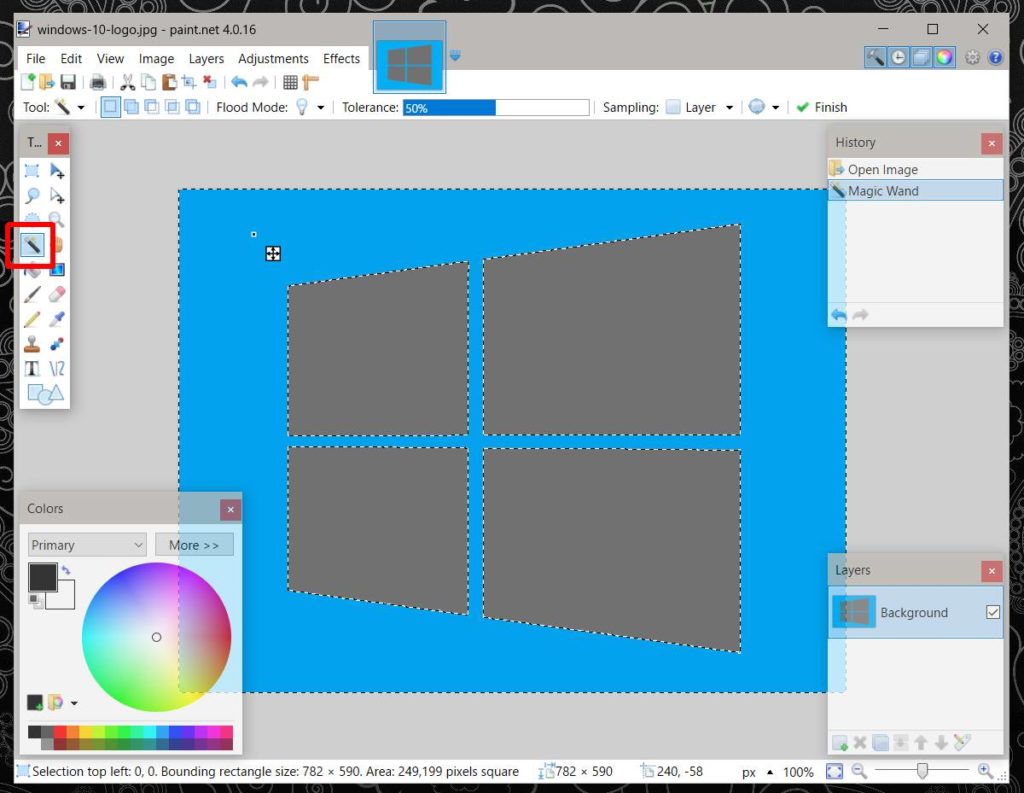Open the Effects menu
The height and width of the screenshot is (793, 1024).
pos(341,58)
